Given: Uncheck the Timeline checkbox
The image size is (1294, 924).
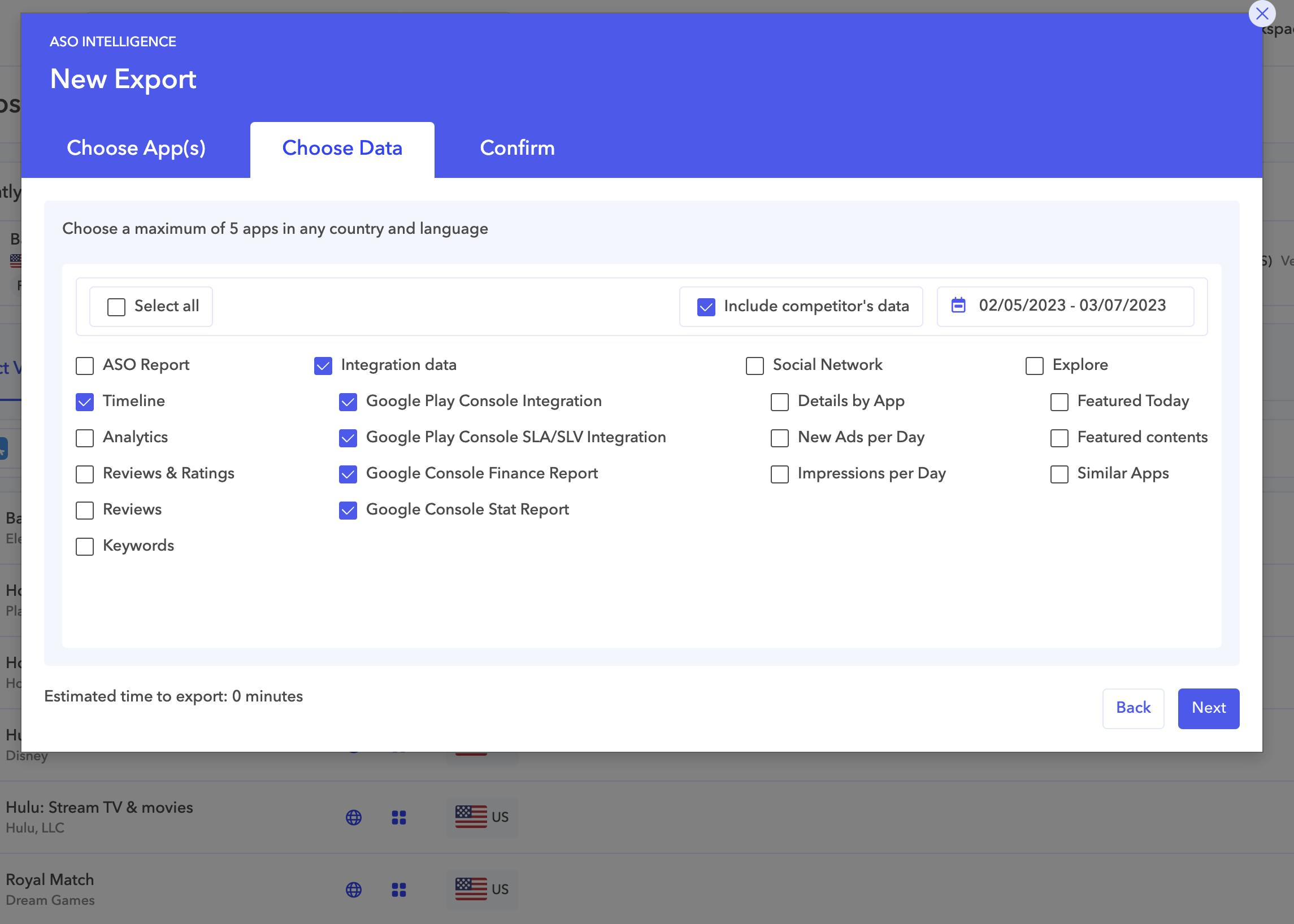Looking at the screenshot, I should (x=85, y=402).
